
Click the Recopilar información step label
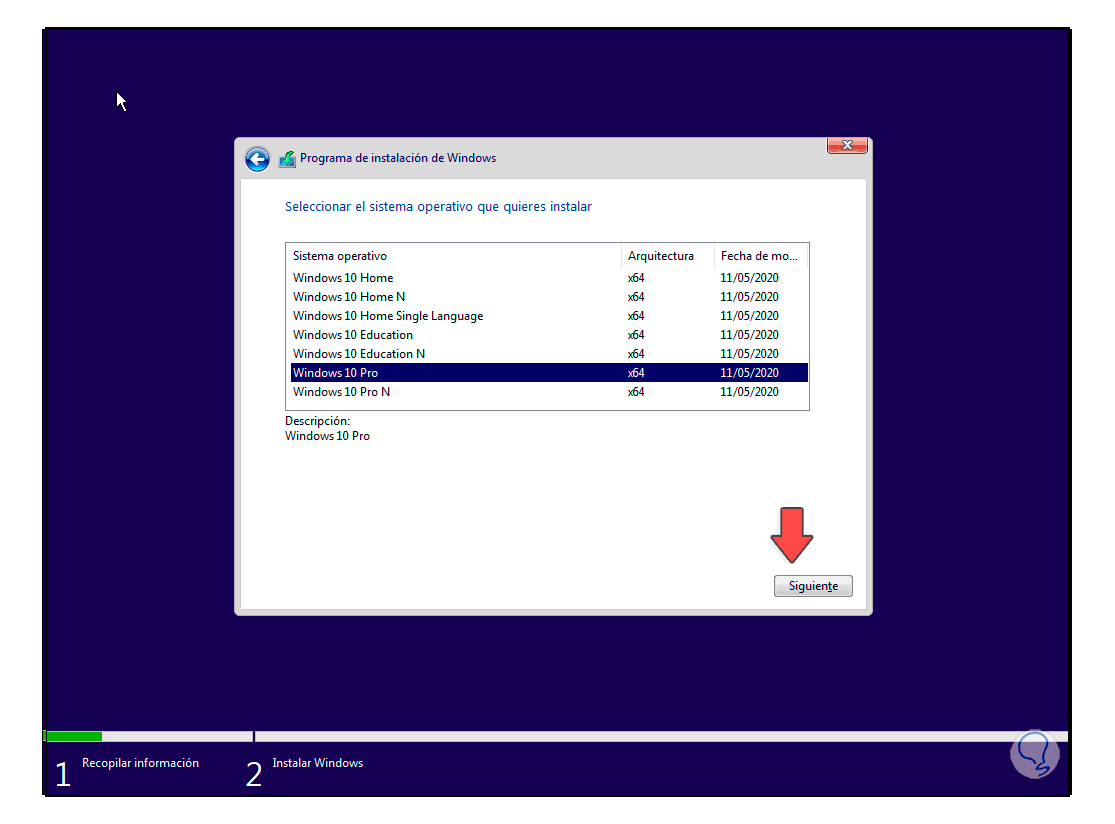coord(140,763)
